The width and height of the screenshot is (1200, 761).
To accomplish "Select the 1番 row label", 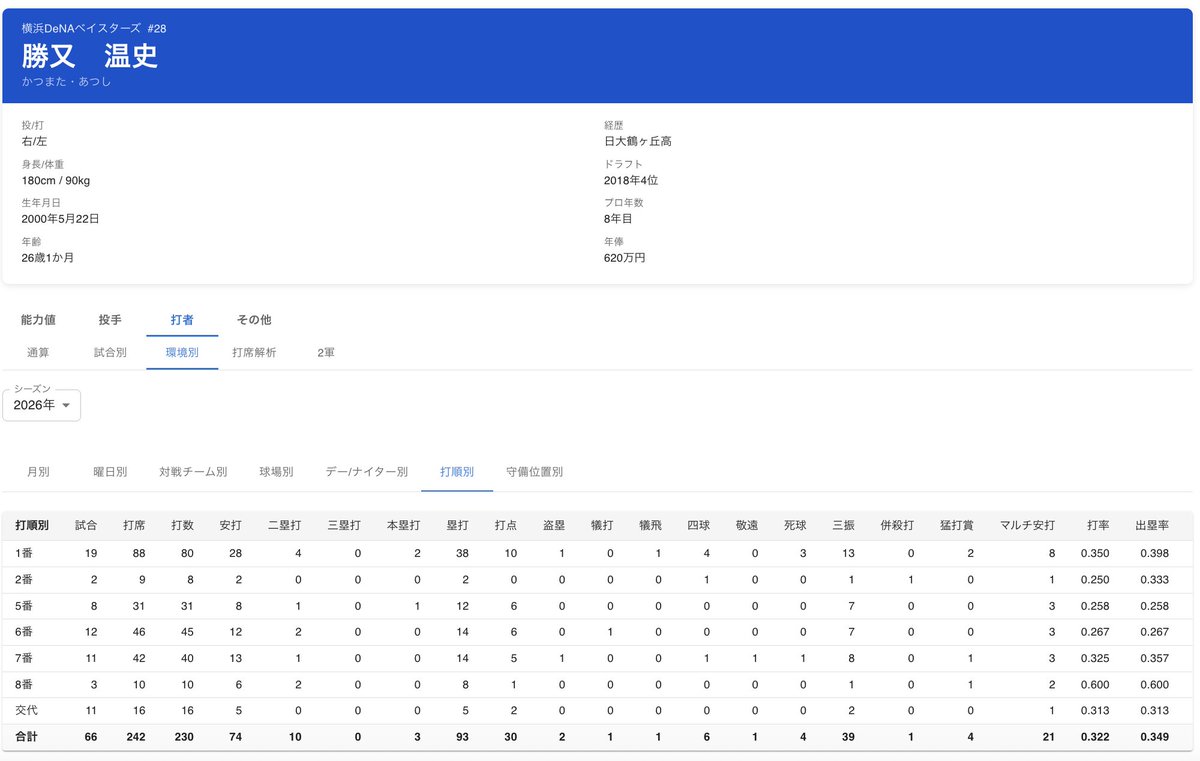I will click(x=25, y=553).
